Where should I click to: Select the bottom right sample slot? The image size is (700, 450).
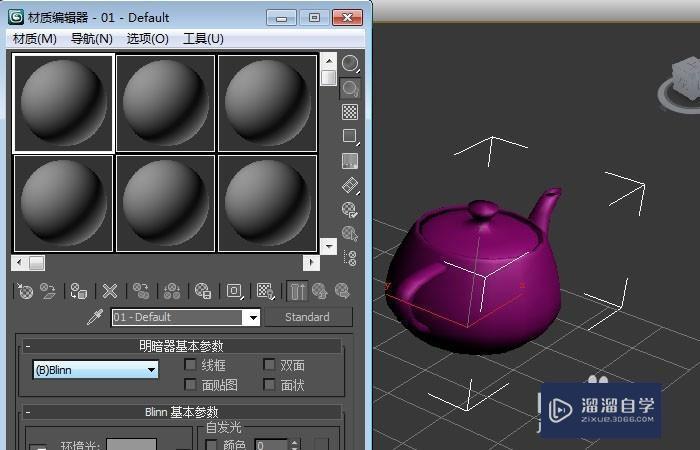(x=267, y=204)
